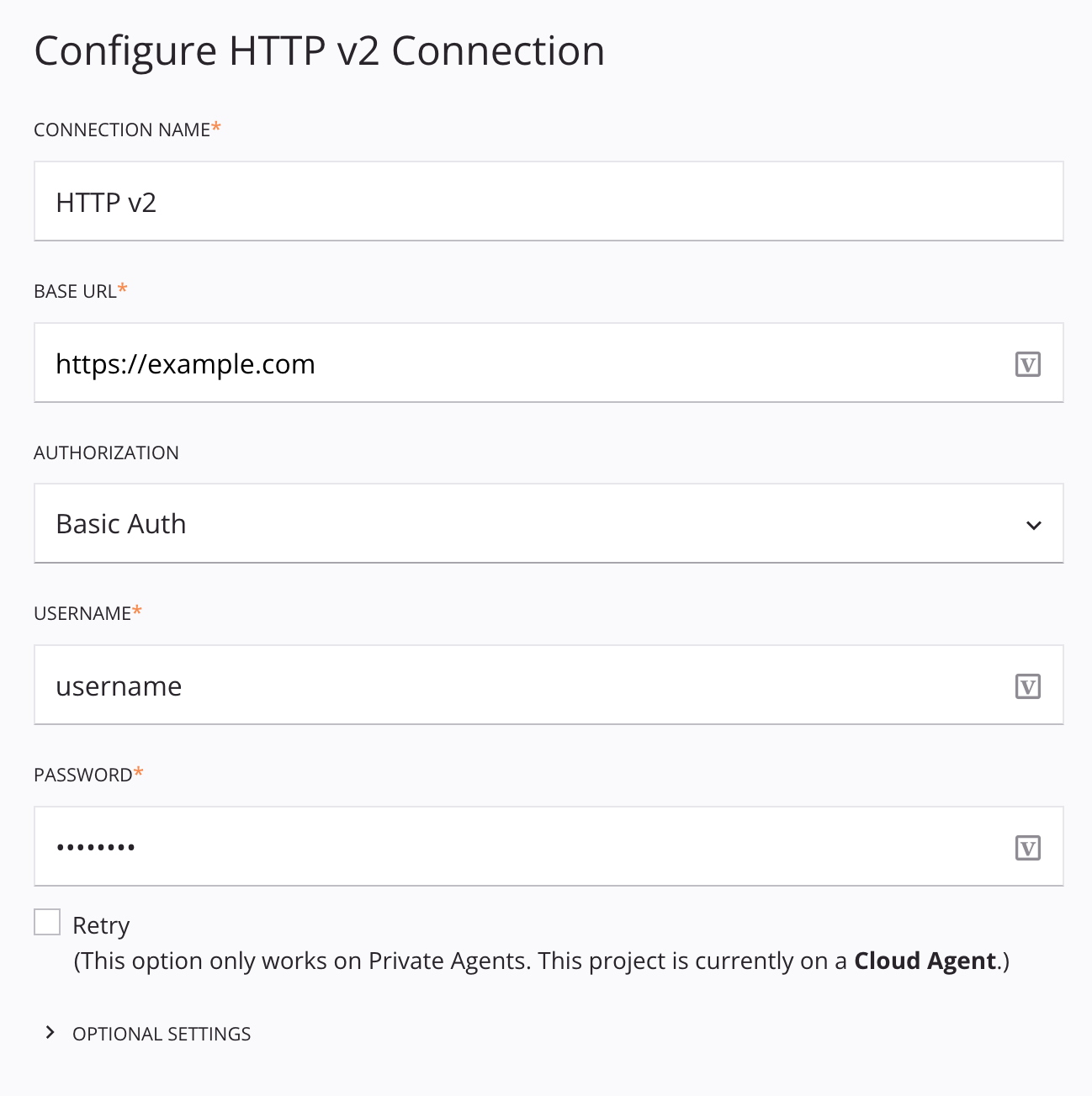Click the chevron on the Basic Auth selector

click(1033, 523)
